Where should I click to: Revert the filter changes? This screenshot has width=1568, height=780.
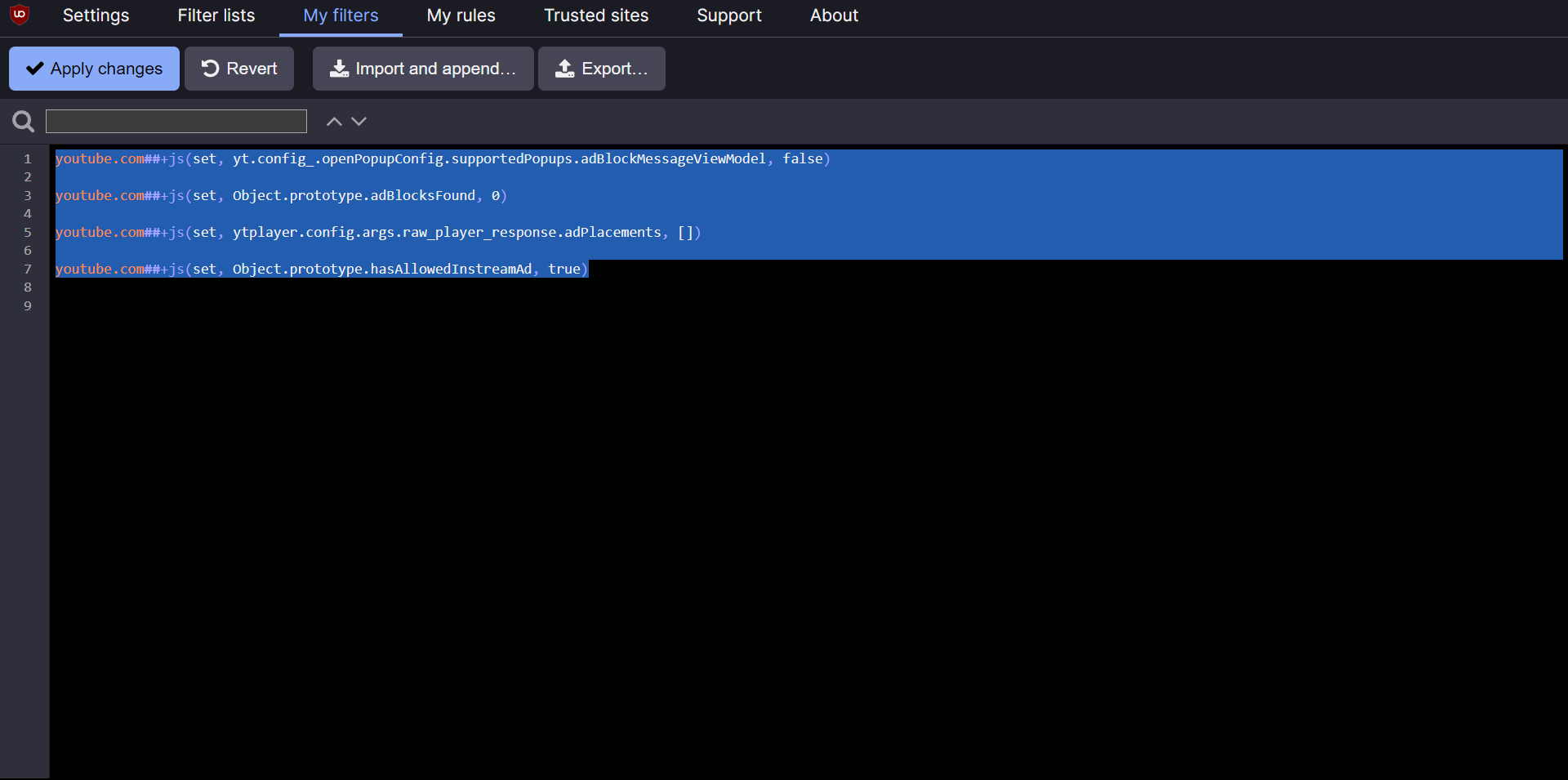tap(239, 69)
